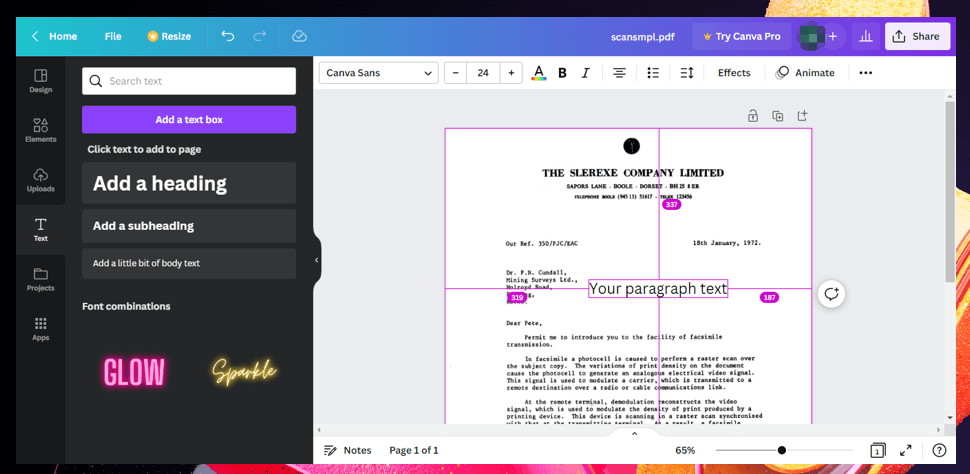Open the Animate panel
This screenshot has width=970, height=474.
point(805,73)
